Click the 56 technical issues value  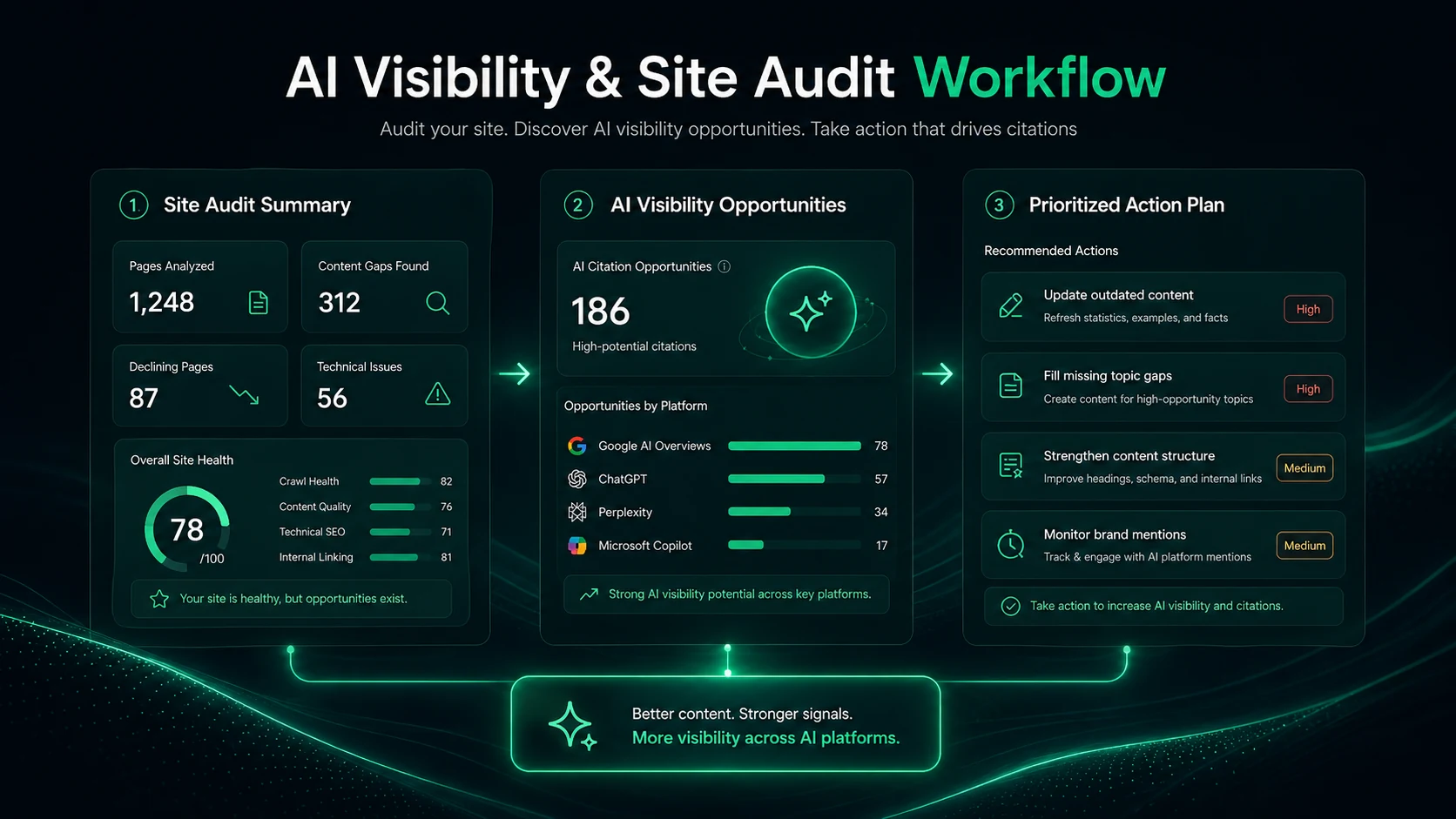(x=332, y=398)
